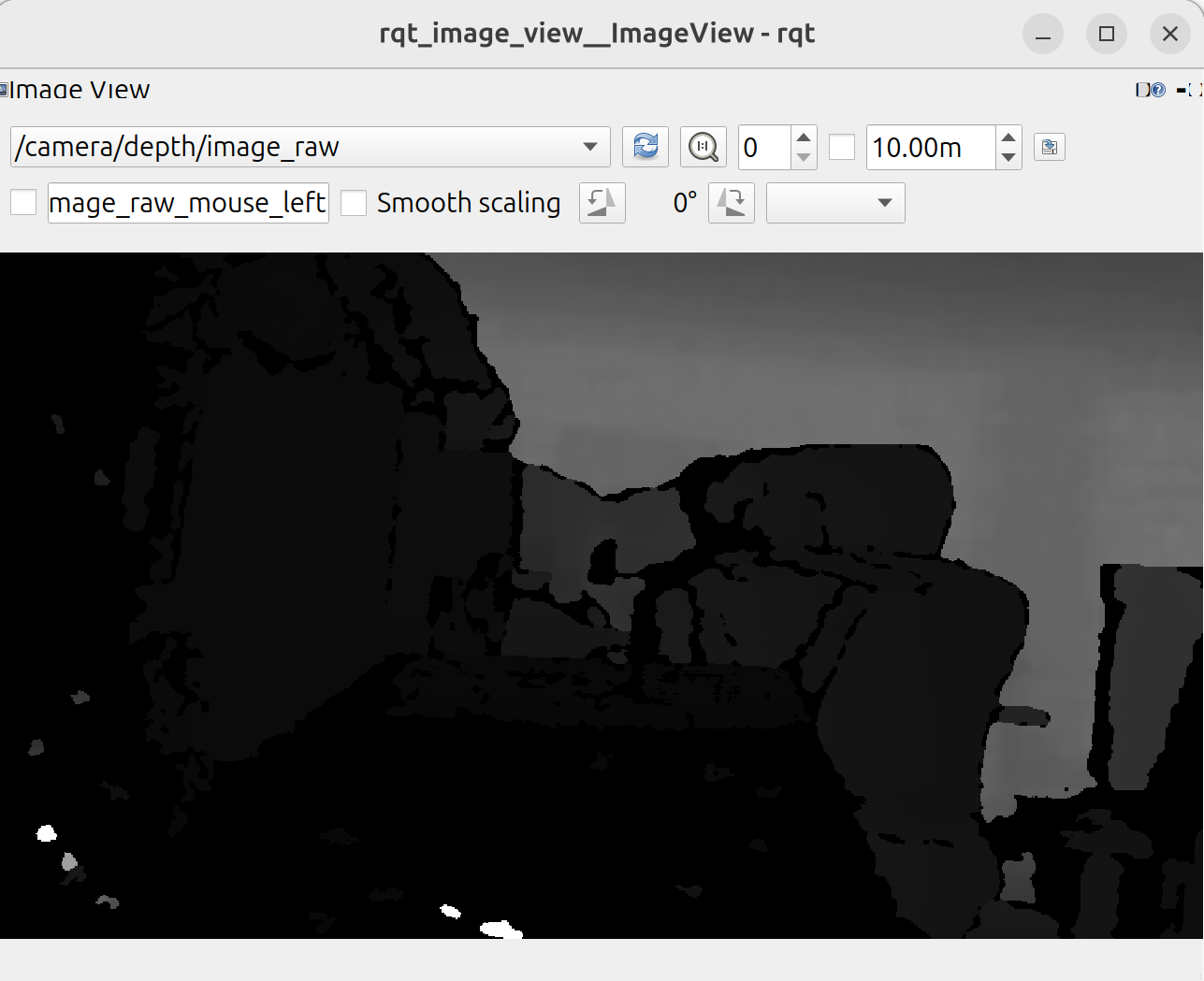Click the 'Smooth scaling' label
The width and height of the screenshot is (1204, 981).
coord(469,203)
